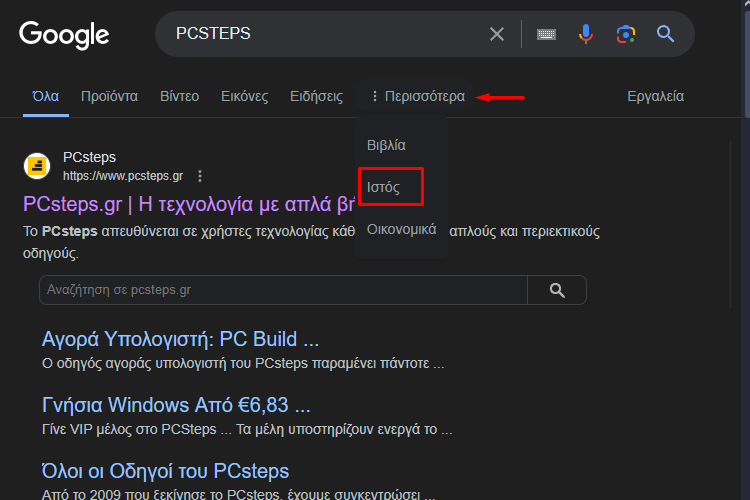The width and height of the screenshot is (750, 500).
Task: Click snippet text 'Γίνε VIP μέλος στο PCSteps'
Action: 129,429
